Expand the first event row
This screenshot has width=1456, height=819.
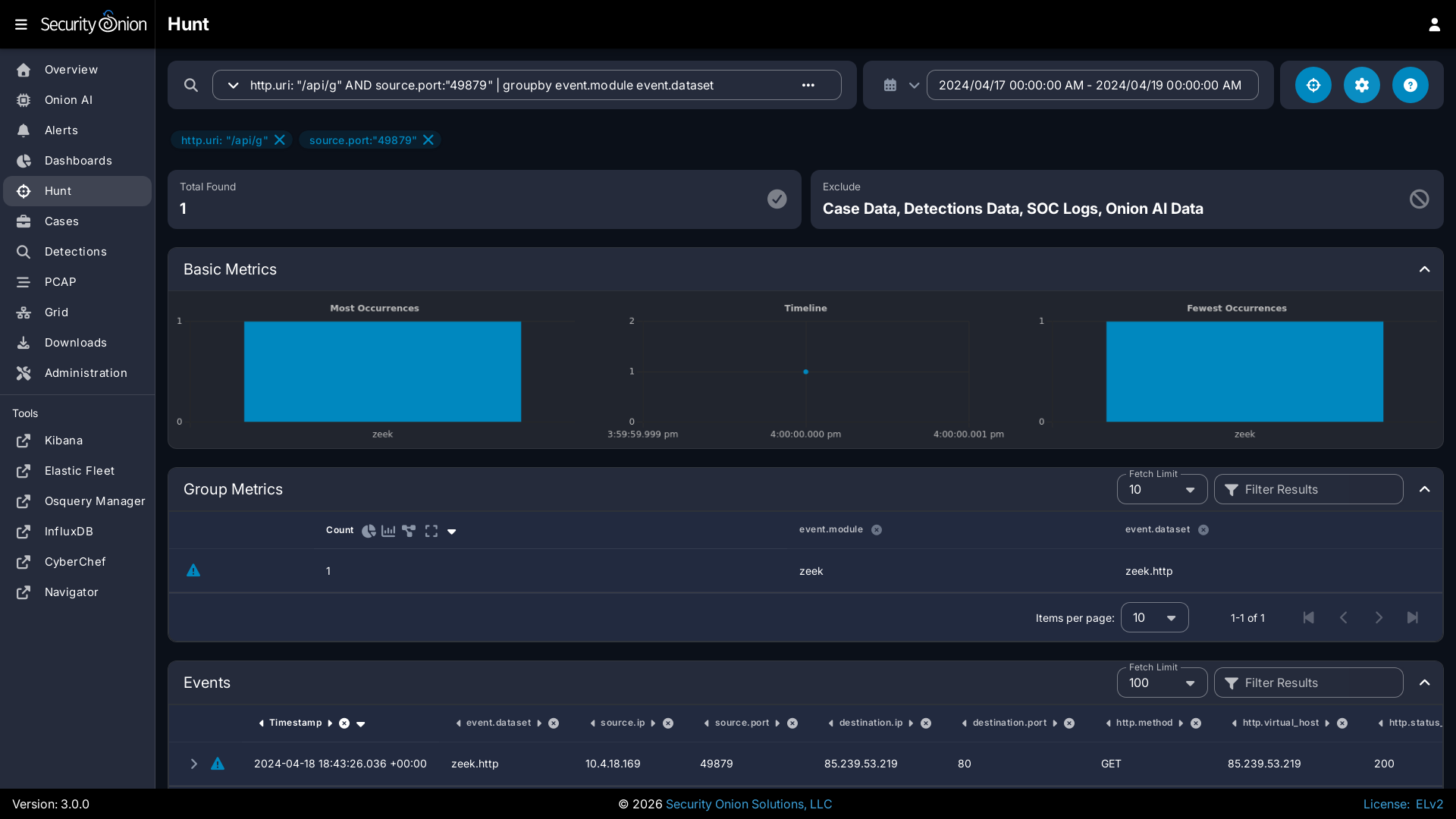(193, 764)
